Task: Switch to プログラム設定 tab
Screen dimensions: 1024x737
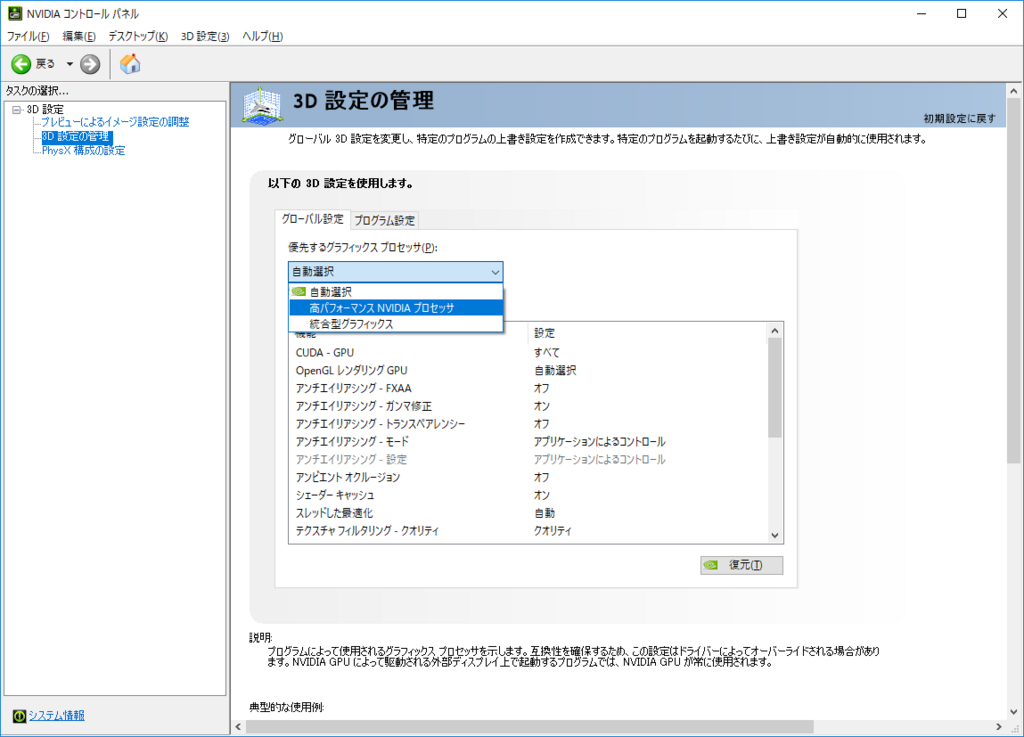Action: (385, 221)
